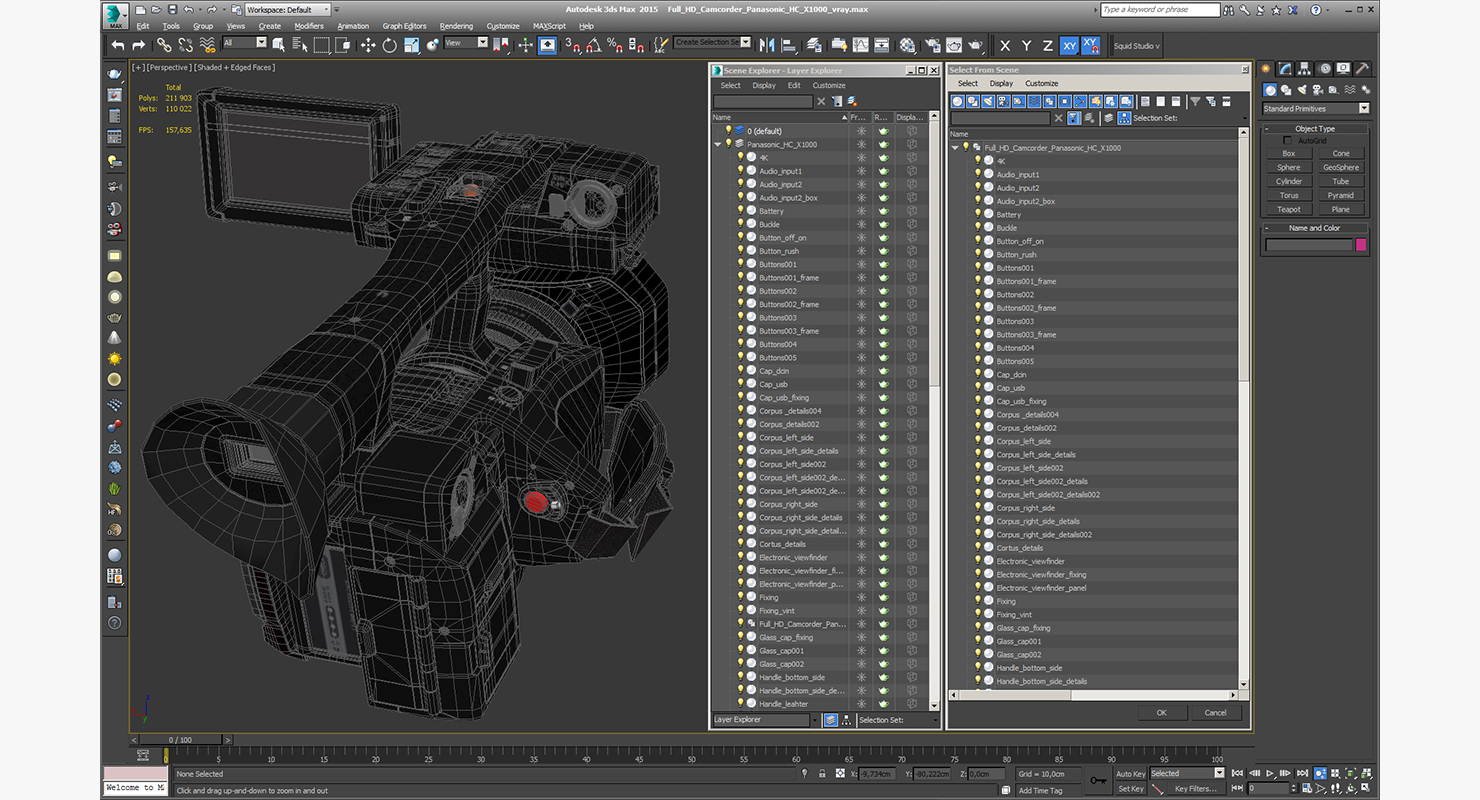Open the selection filter 'All' dropdown
The width and height of the screenshot is (1480, 800).
pos(244,43)
